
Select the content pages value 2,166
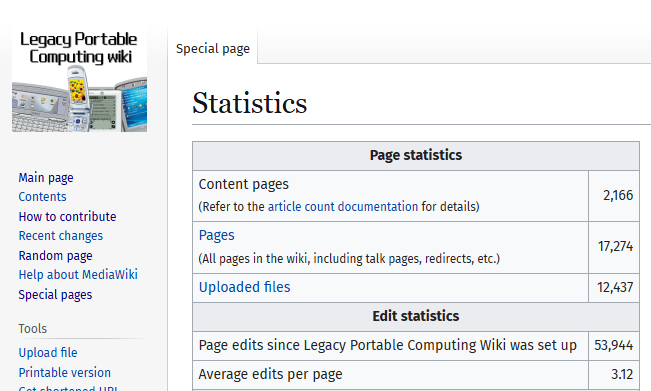[618, 195]
